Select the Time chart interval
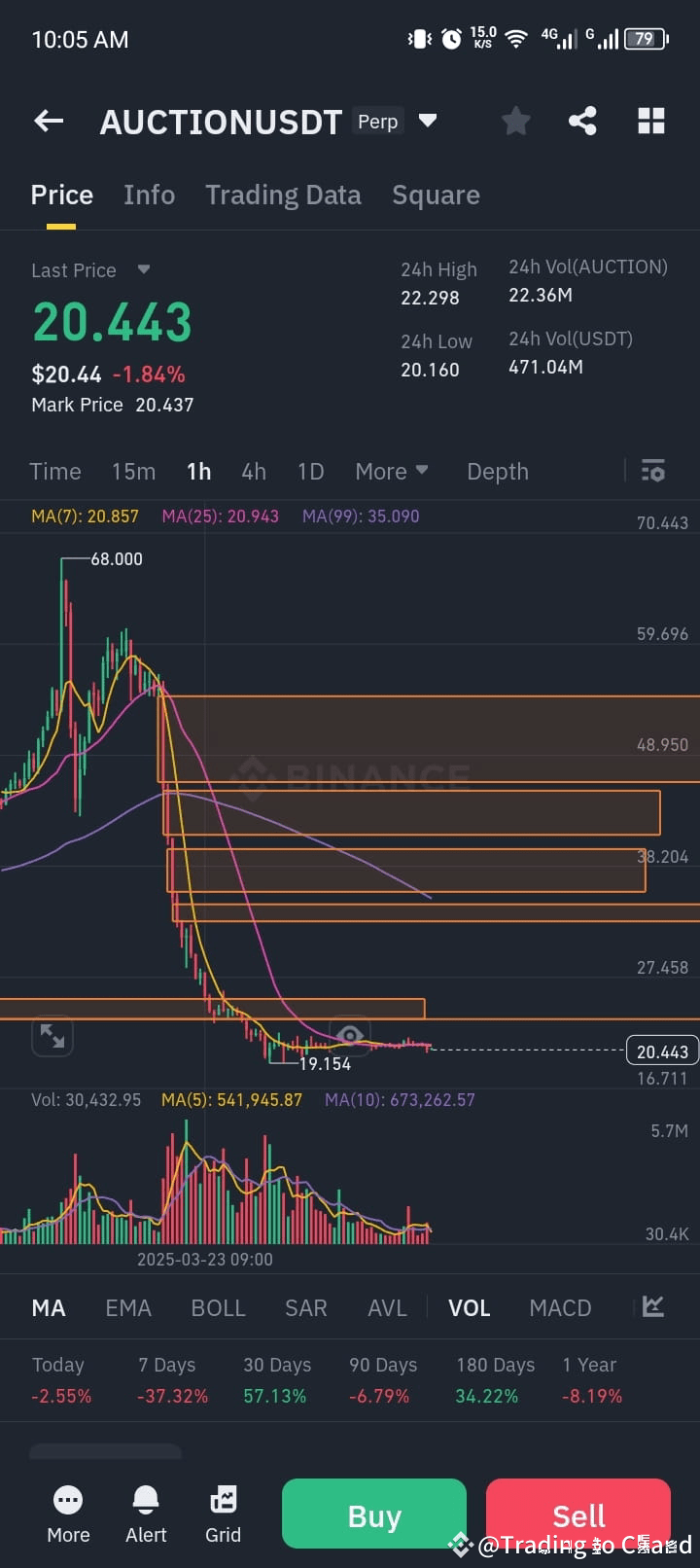Screen dimensions: 700x1568 click(x=55, y=471)
